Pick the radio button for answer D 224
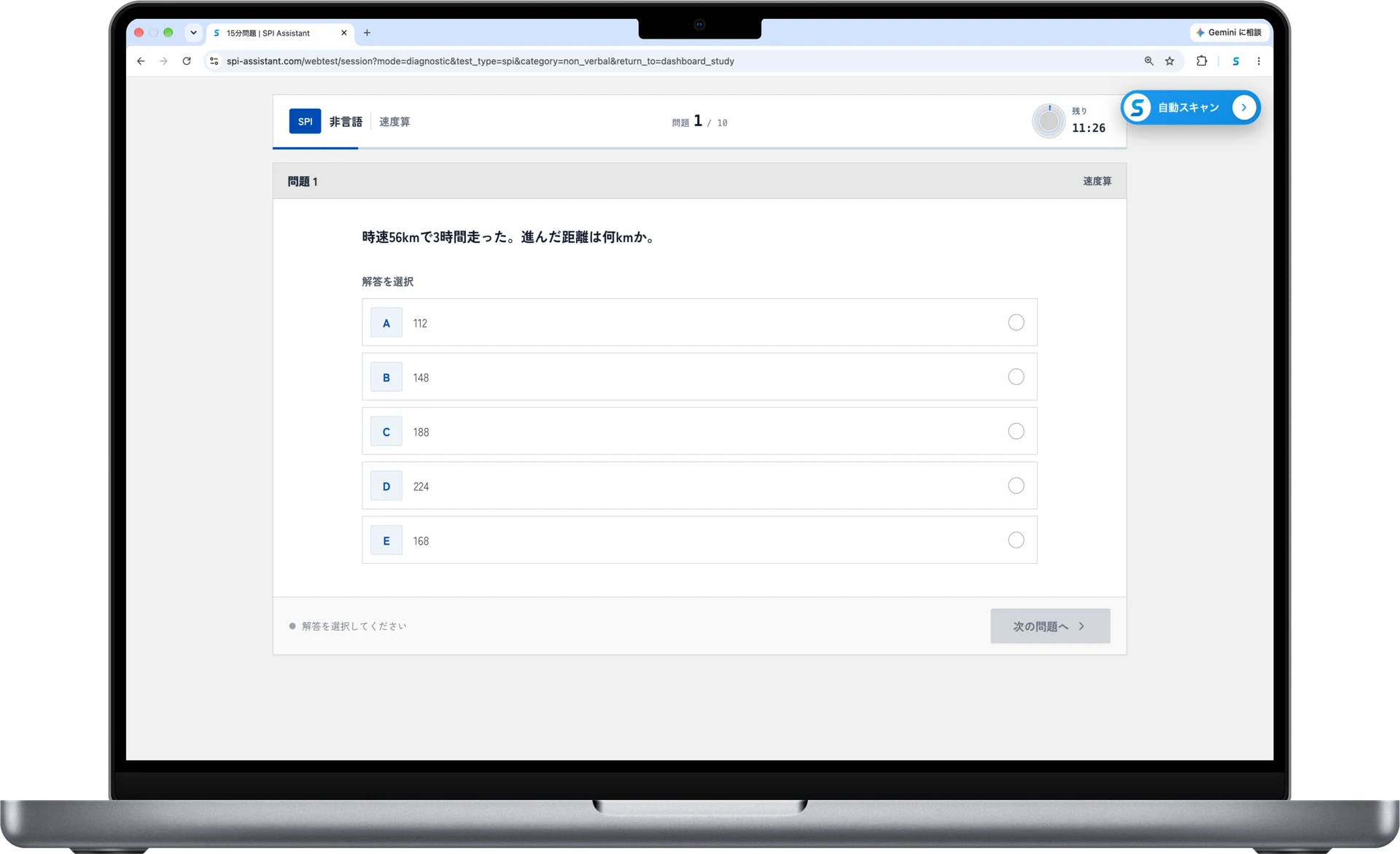This screenshot has height=854, width=1400. [x=1016, y=486]
